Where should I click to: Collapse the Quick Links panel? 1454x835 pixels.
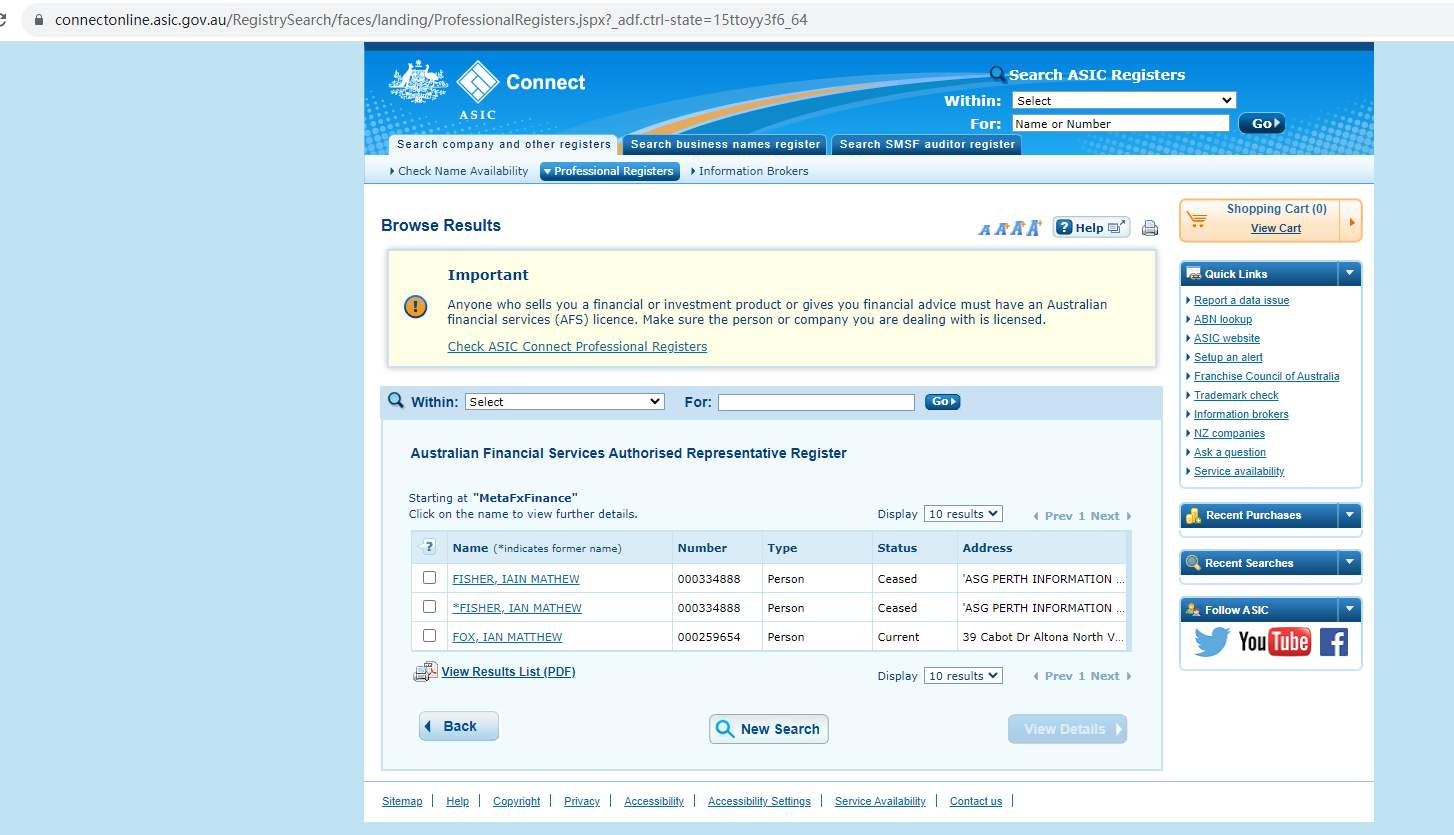pos(1350,273)
